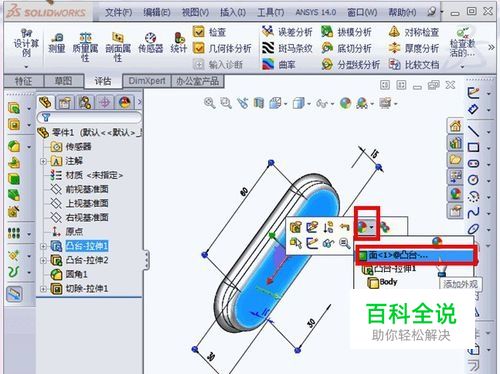Click zoom to selection in context toolbar
This screenshot has width=500, height=374.
(344, 243)
